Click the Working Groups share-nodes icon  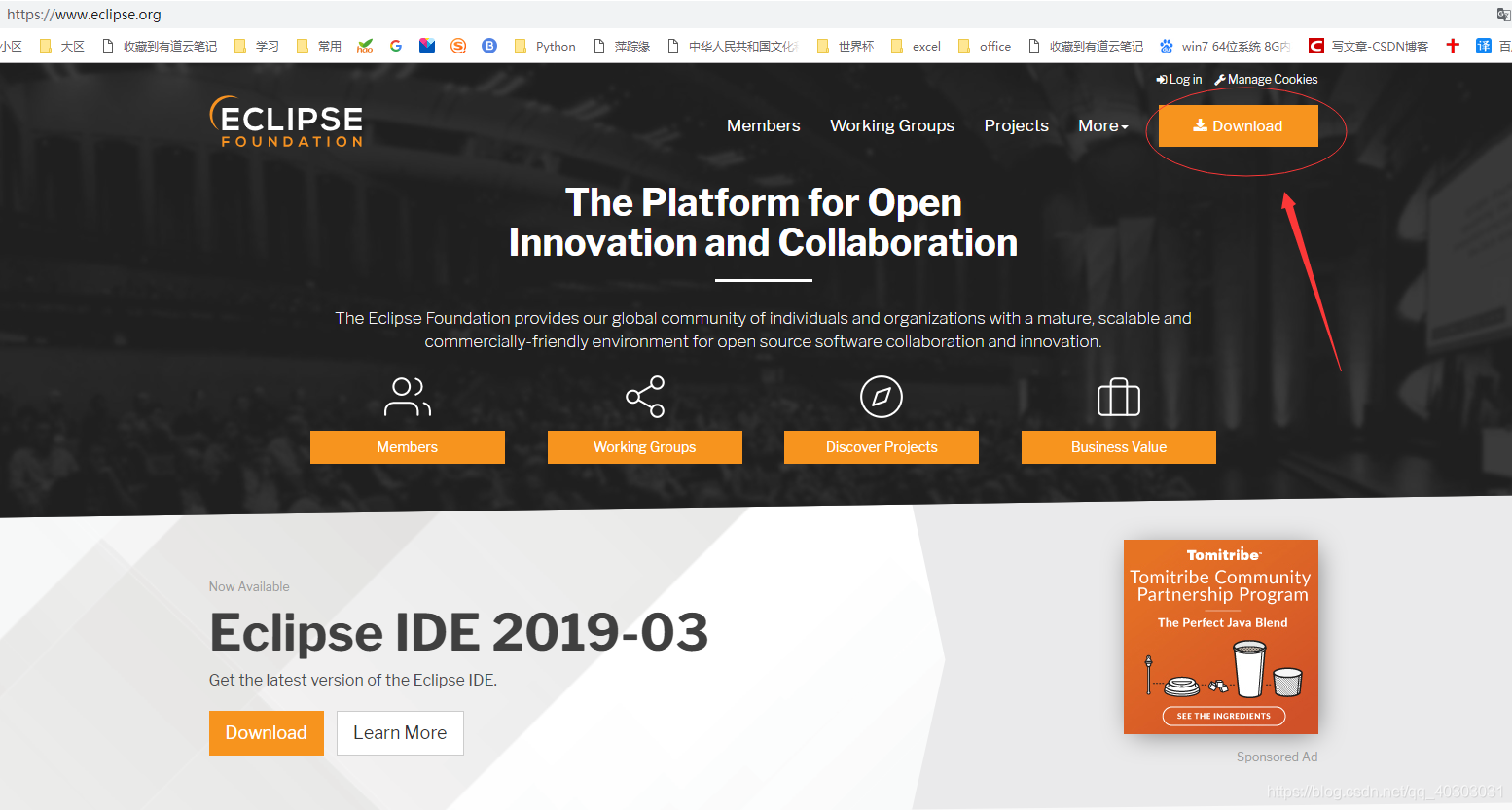pos(645,397)
